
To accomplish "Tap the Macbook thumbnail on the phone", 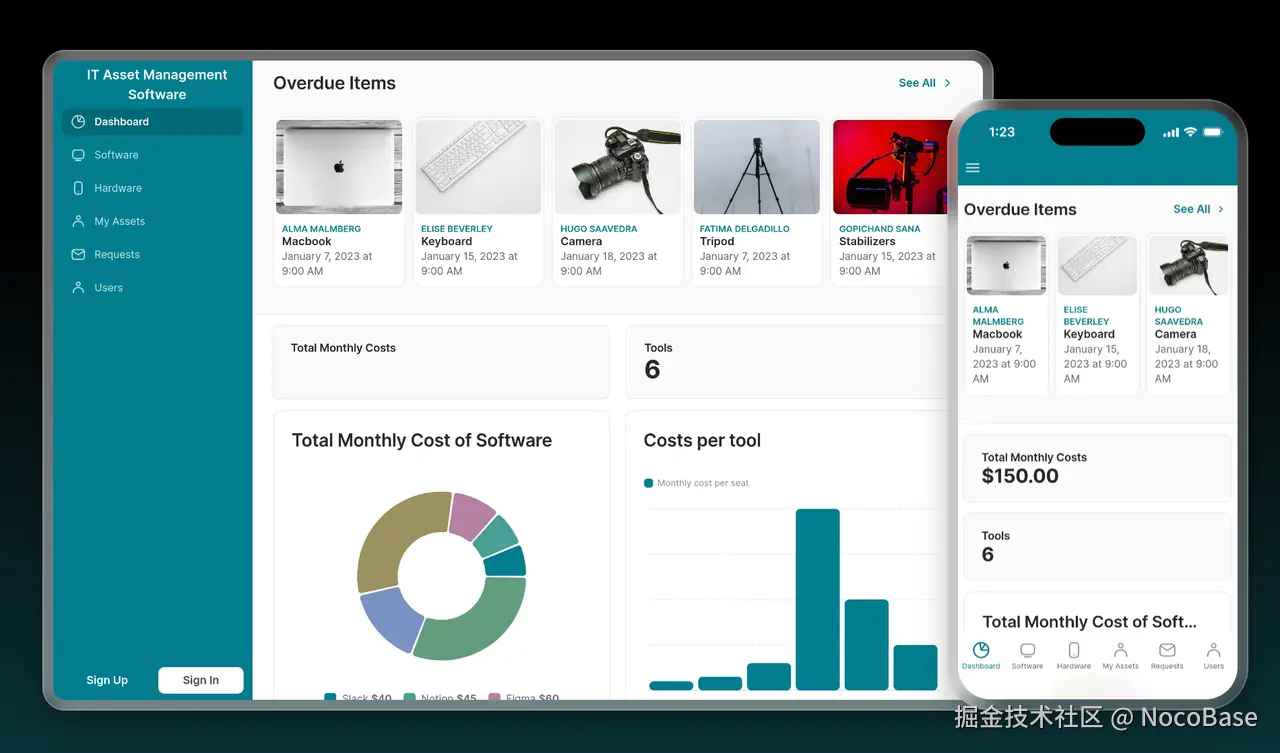I will pyautogui.click(x=1006, y=265).
